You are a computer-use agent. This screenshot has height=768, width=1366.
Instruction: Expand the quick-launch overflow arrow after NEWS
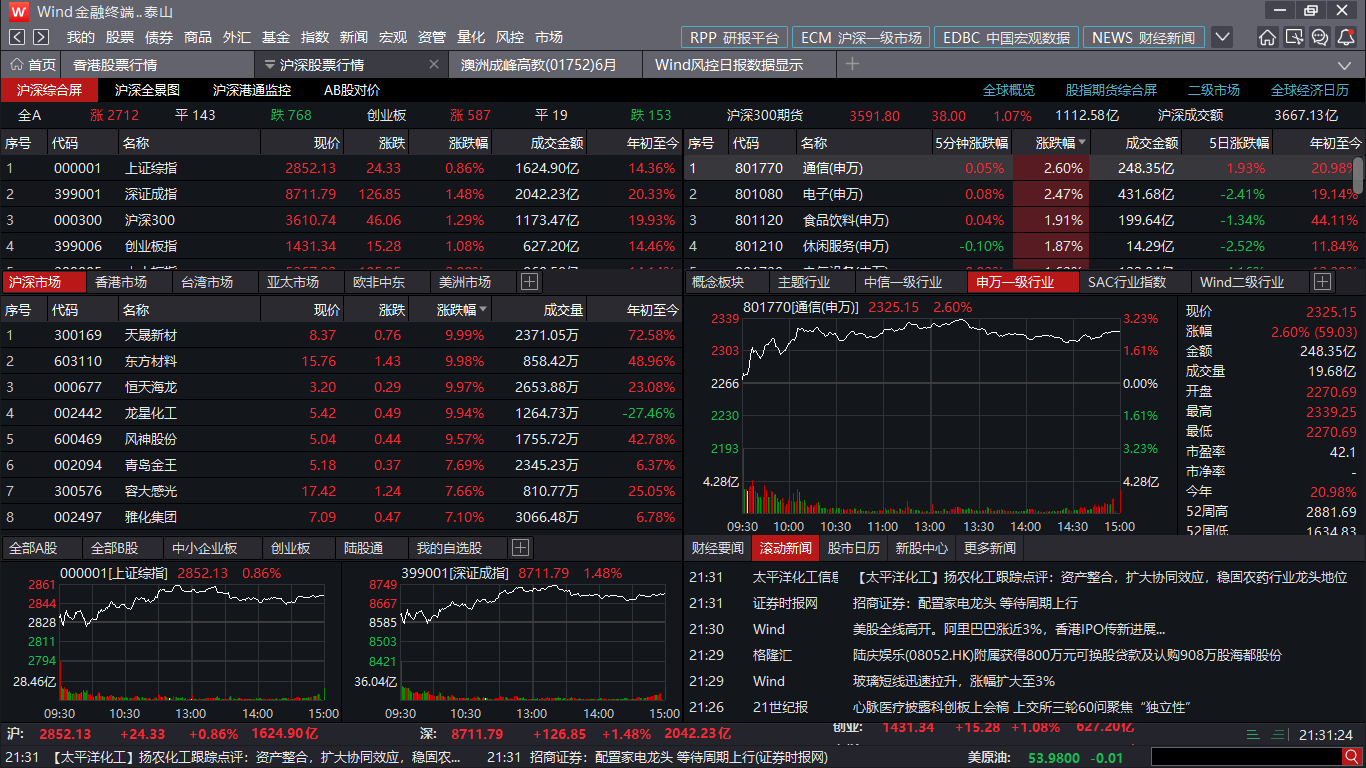(1222, 37)
